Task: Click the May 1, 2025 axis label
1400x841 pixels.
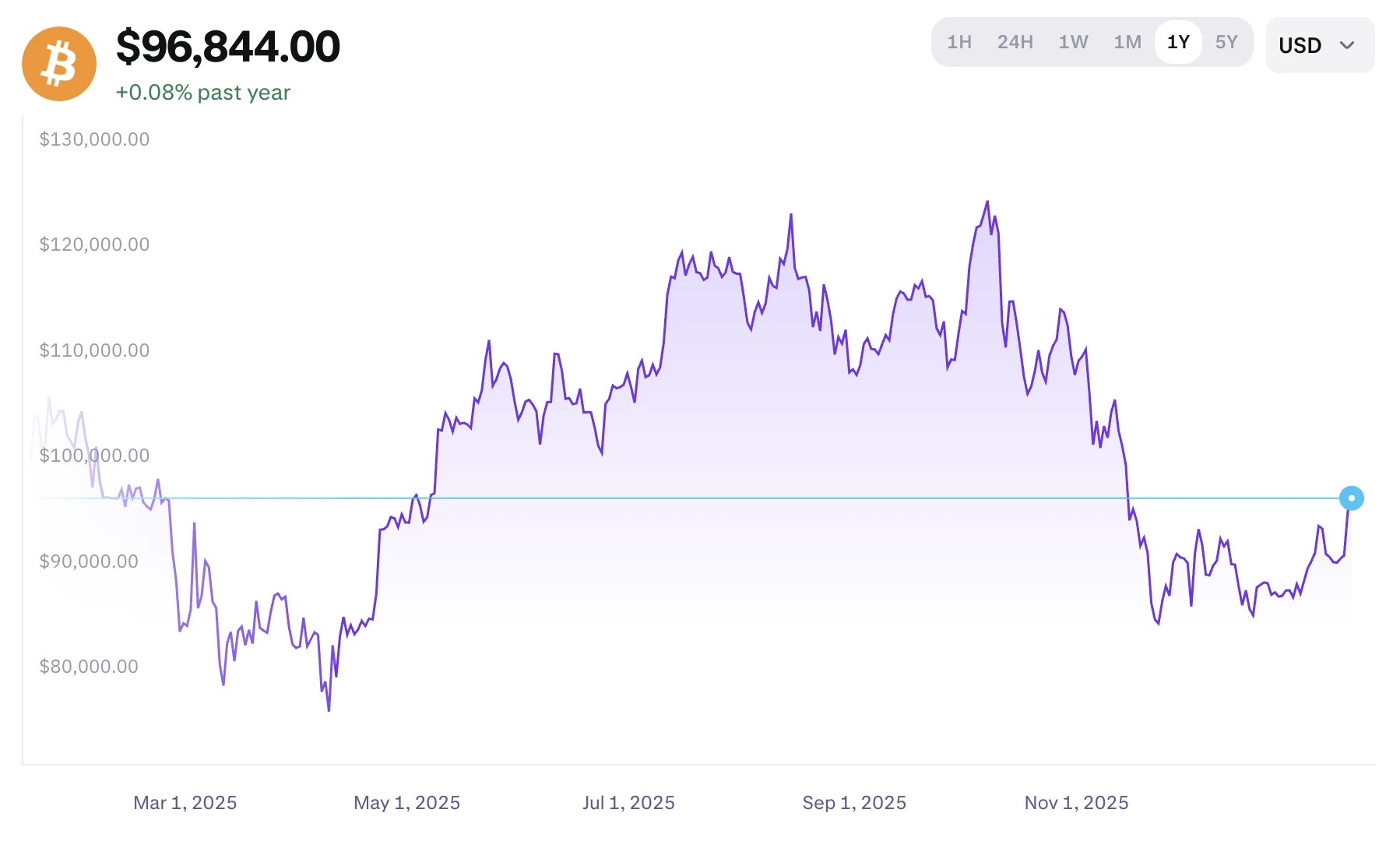Action: (407, 803)
